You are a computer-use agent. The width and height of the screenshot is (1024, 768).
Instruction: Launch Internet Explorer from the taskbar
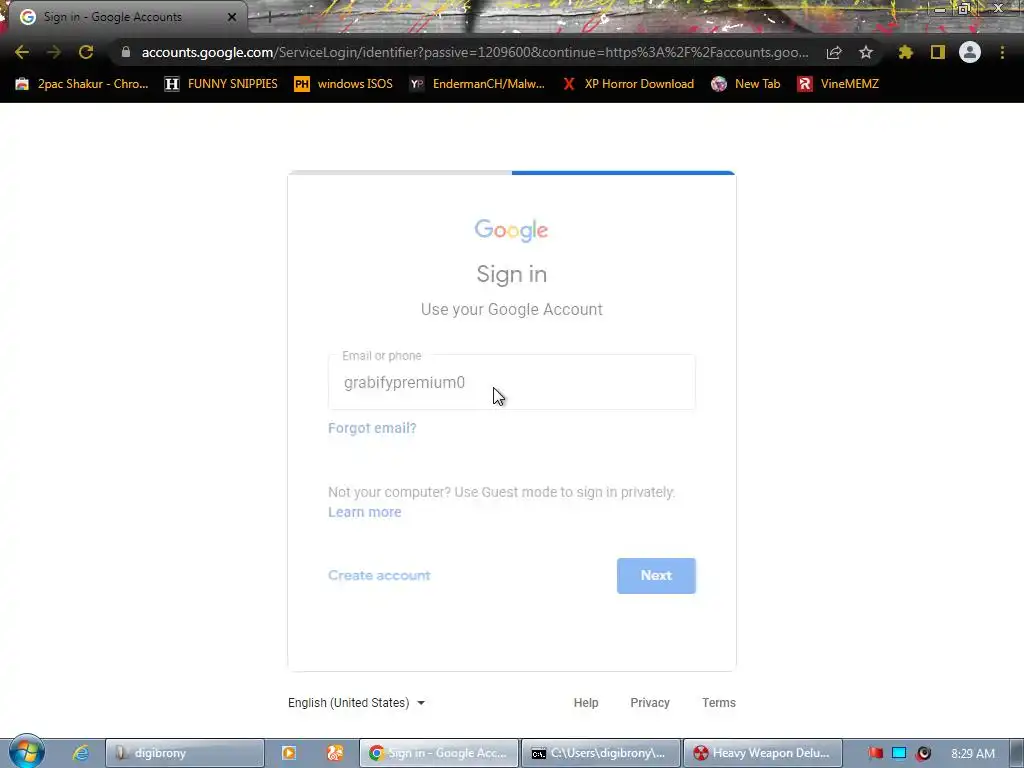tap(80, 753)
